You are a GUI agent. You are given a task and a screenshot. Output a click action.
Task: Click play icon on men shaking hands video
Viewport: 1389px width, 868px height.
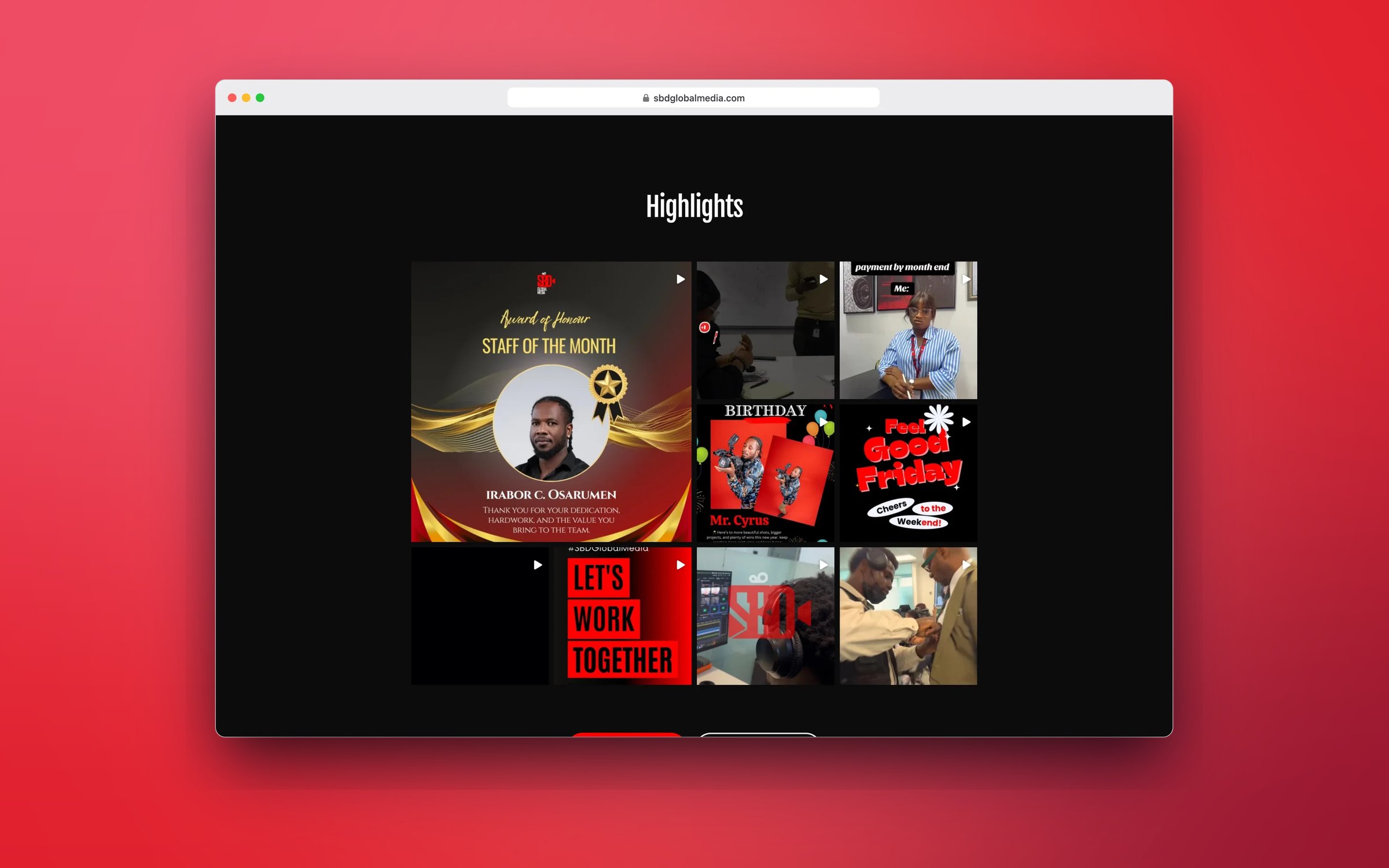[967, 565]
